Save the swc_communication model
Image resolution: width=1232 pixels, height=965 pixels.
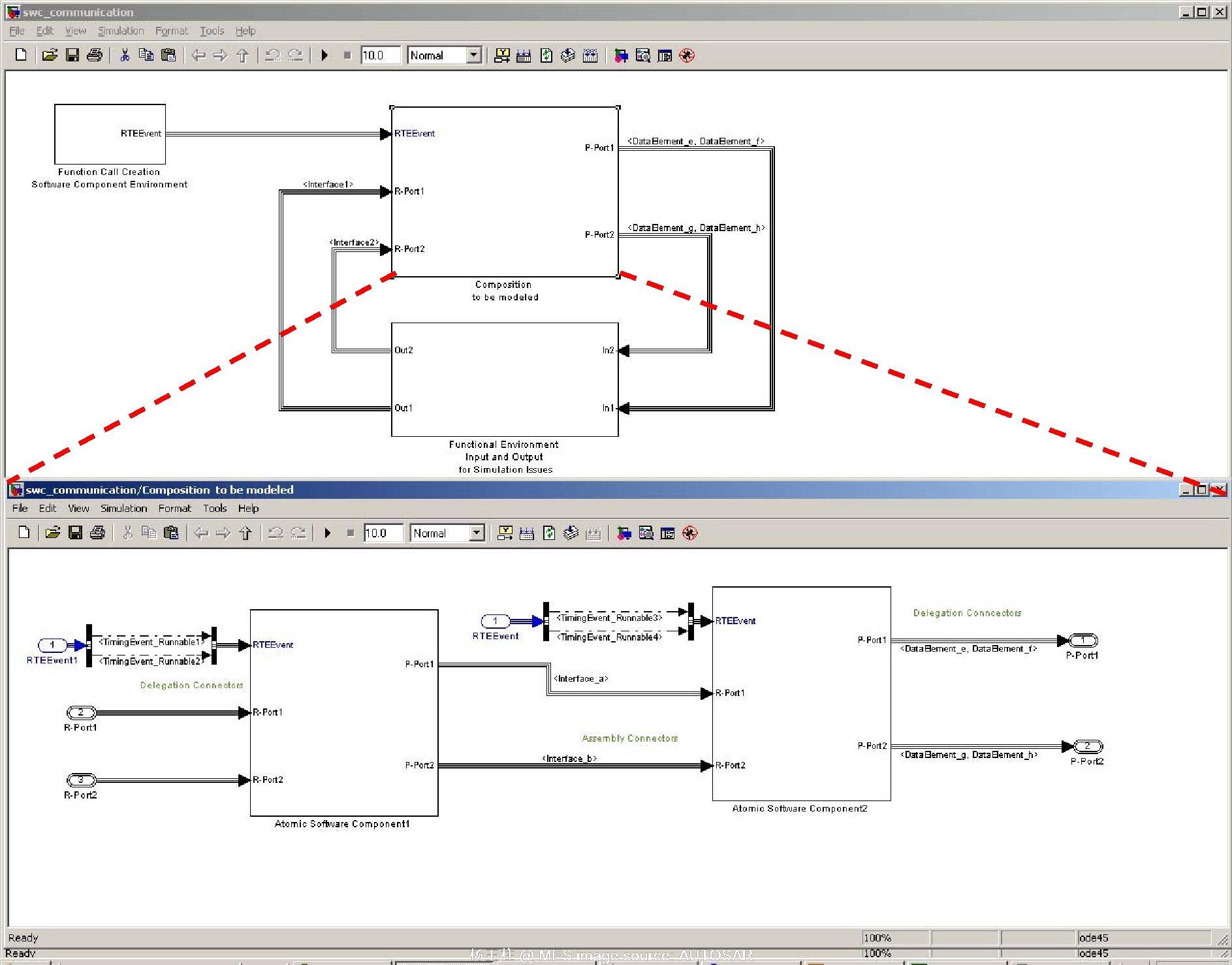tap(72, 55)
